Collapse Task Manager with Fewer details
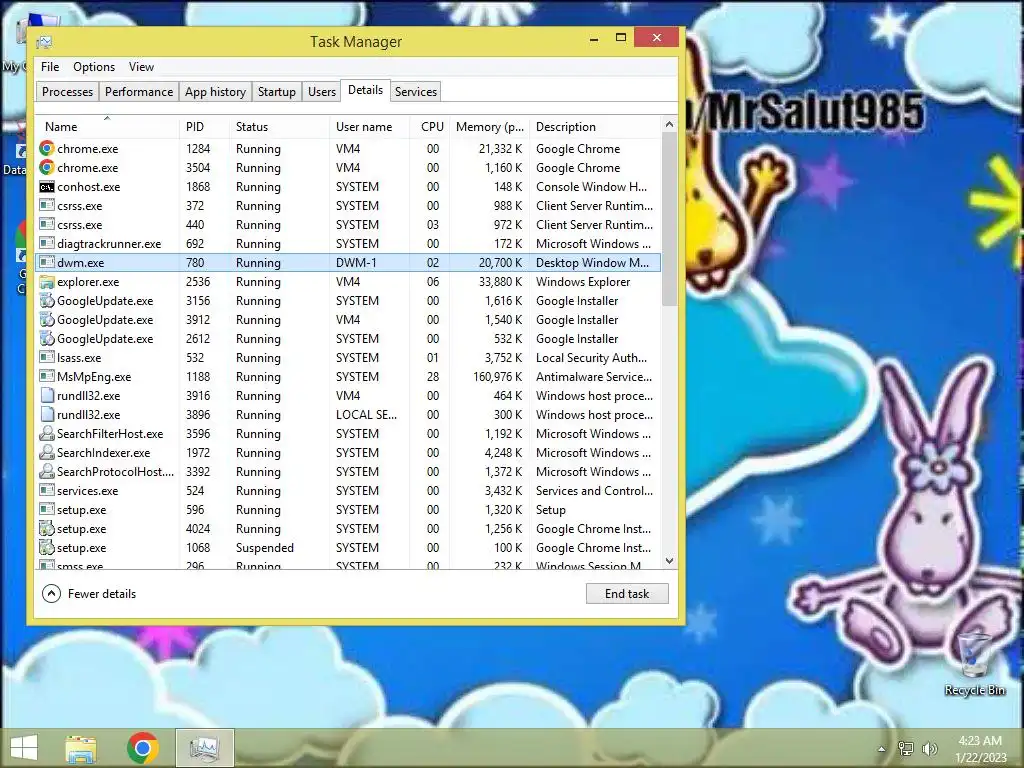 [89, 594]
